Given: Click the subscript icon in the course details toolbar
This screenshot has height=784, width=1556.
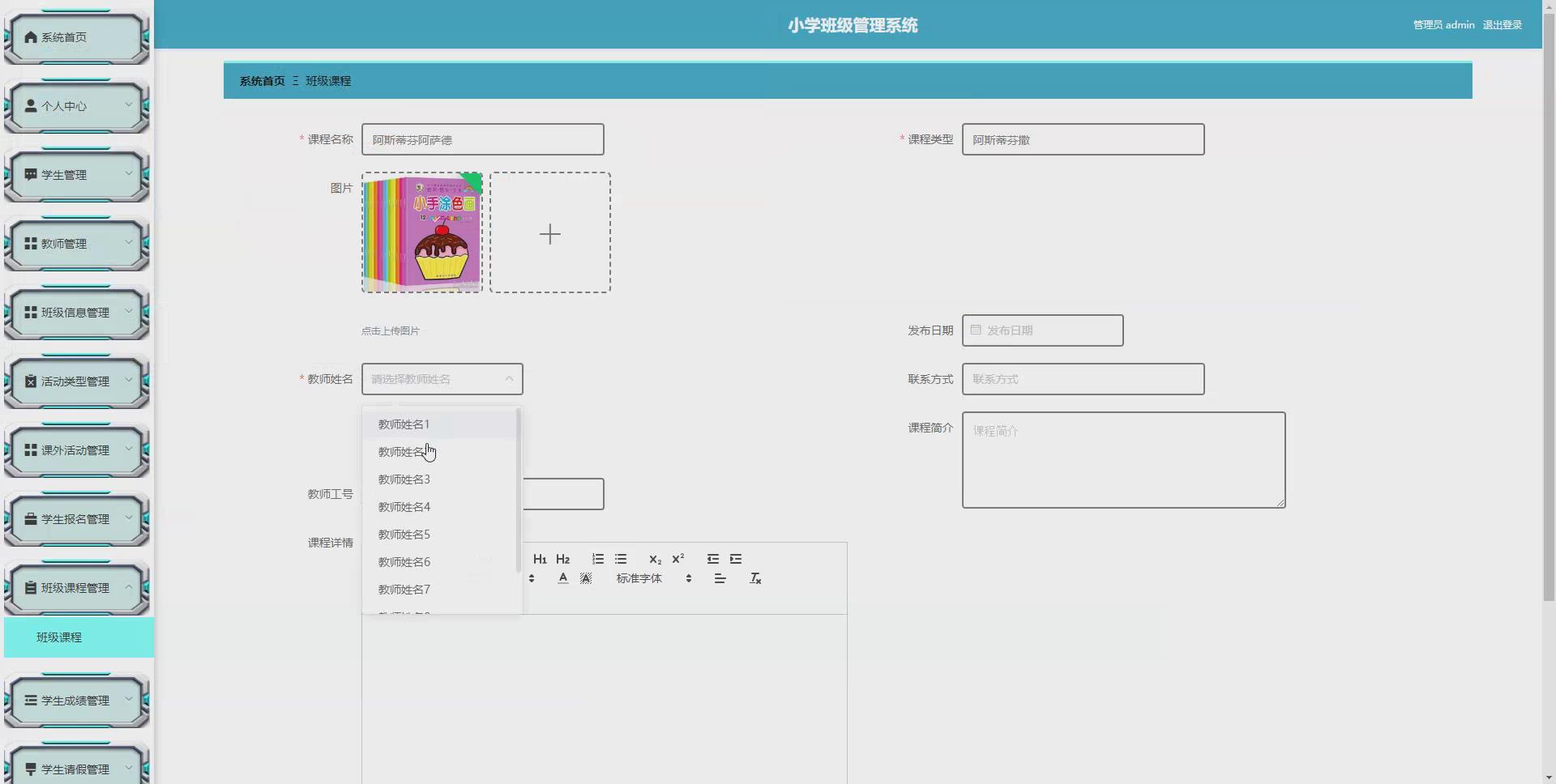Looking at the screenshot, I should click(x=655, y=559).
